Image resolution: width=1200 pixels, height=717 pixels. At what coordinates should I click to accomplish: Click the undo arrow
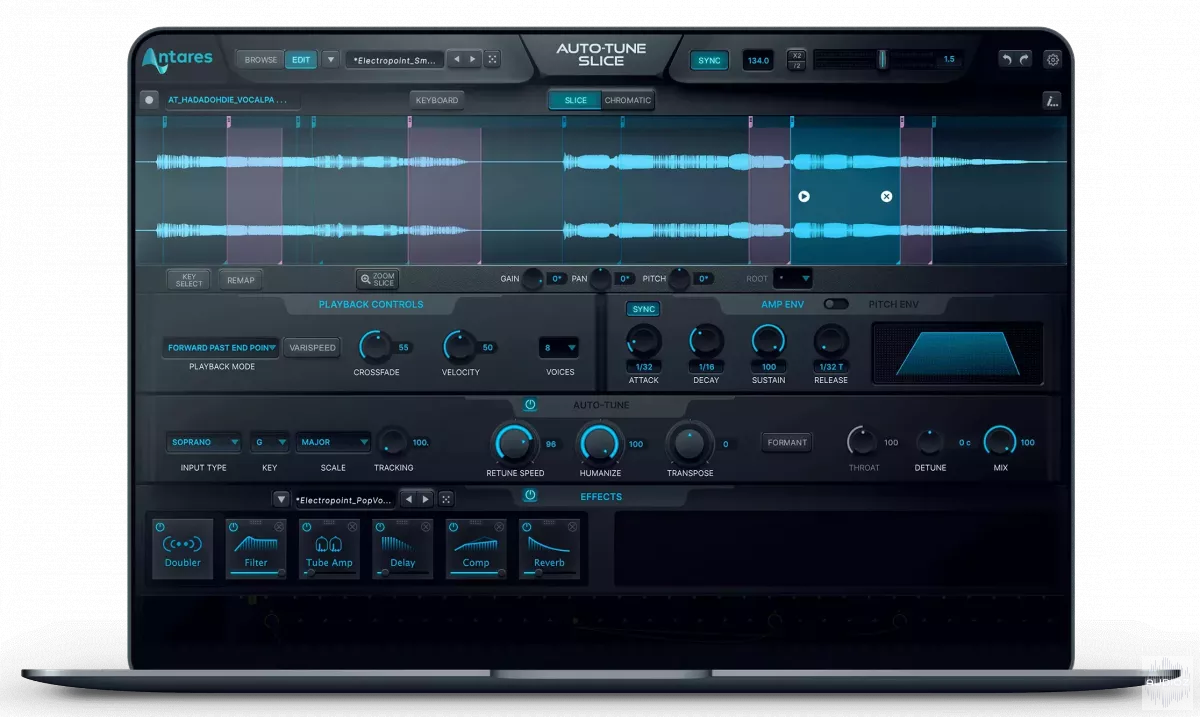coord(1007,60)
